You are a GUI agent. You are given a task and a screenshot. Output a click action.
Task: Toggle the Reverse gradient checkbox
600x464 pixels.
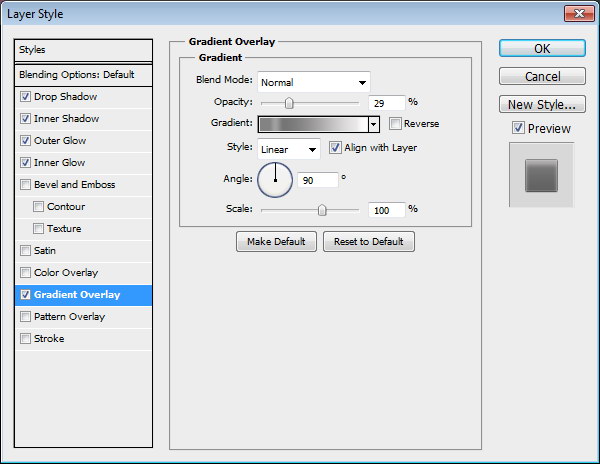point(395,124)
